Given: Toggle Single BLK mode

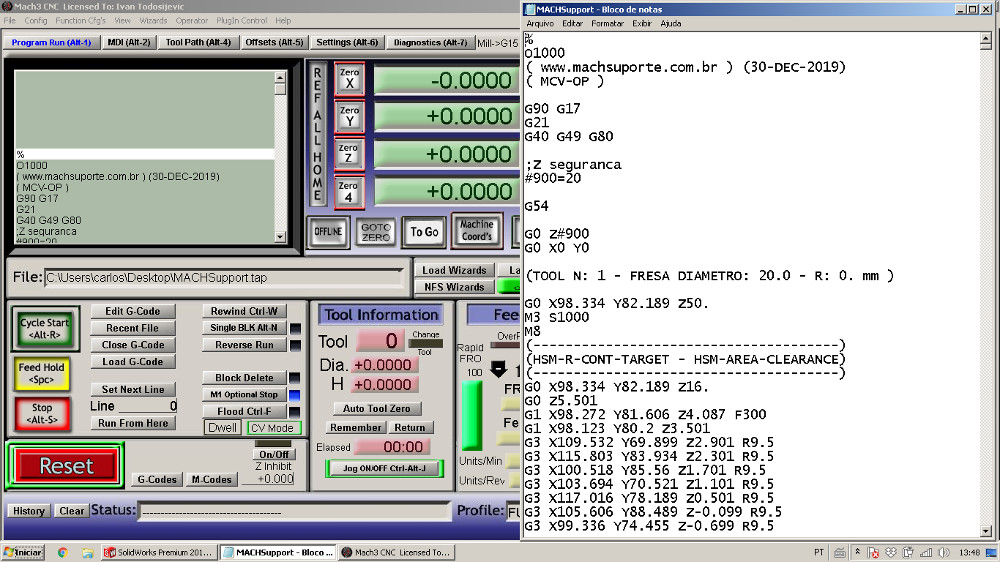Looking at the screenshot, I should 244,328.
